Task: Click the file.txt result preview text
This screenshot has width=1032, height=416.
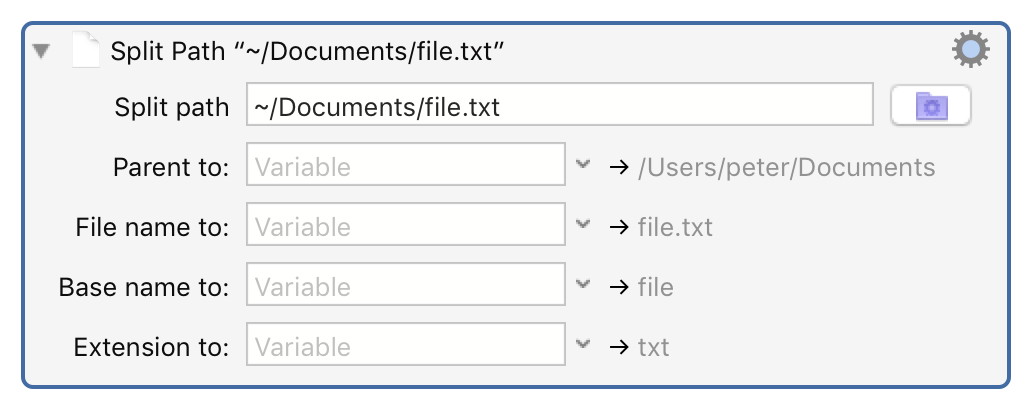Action: click(675, 227)
